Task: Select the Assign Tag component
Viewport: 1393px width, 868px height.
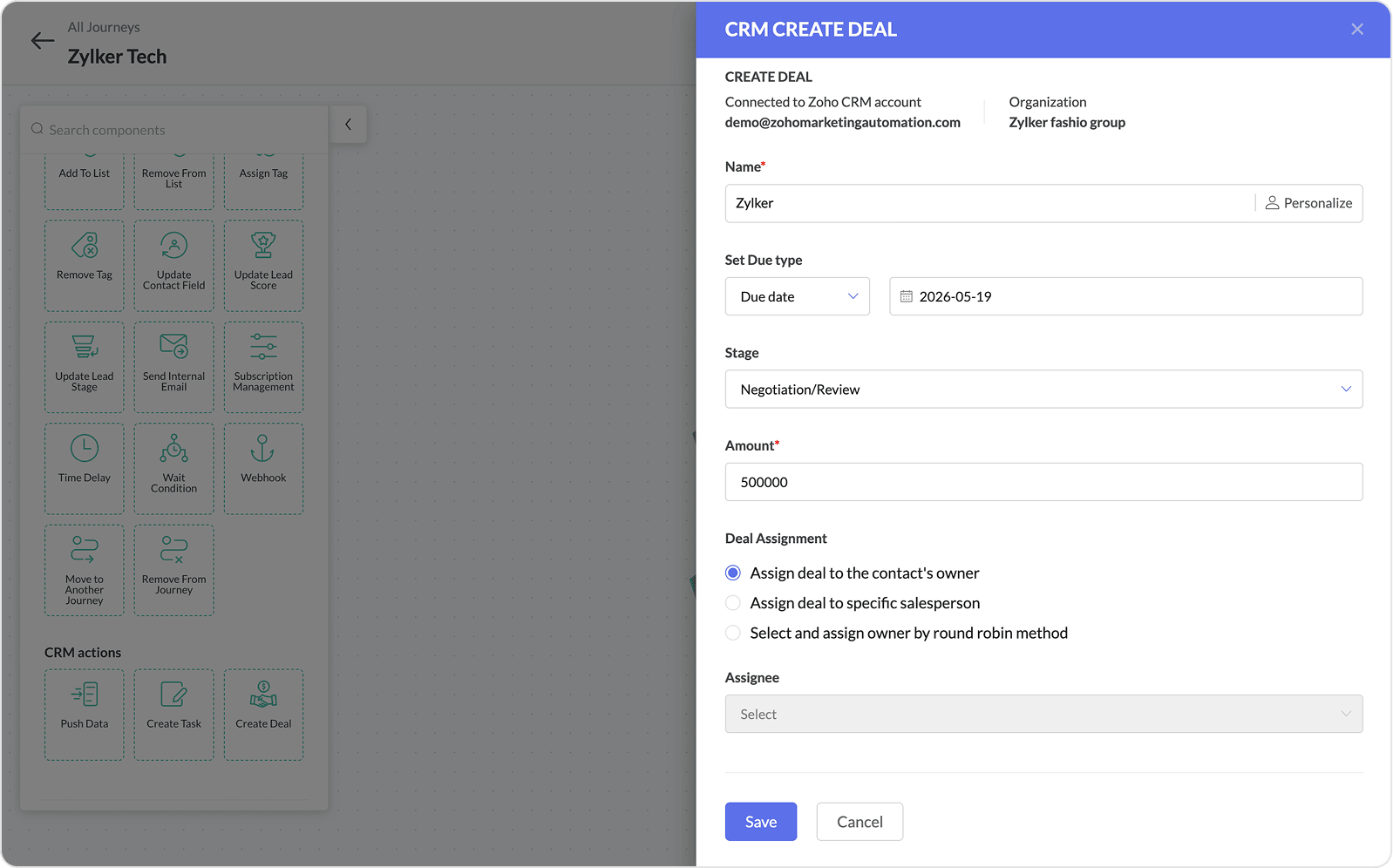Action: click(x=263, y=181)
